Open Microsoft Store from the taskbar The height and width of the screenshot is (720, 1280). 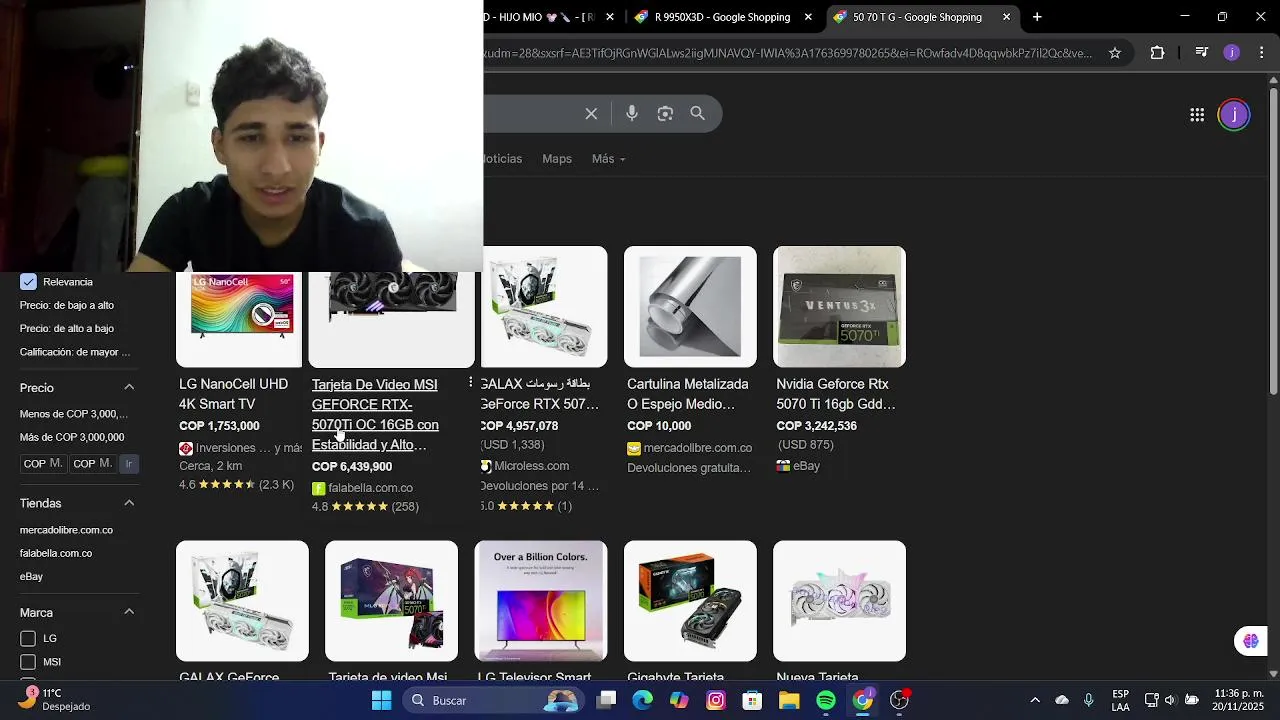(x=752, y=700)
